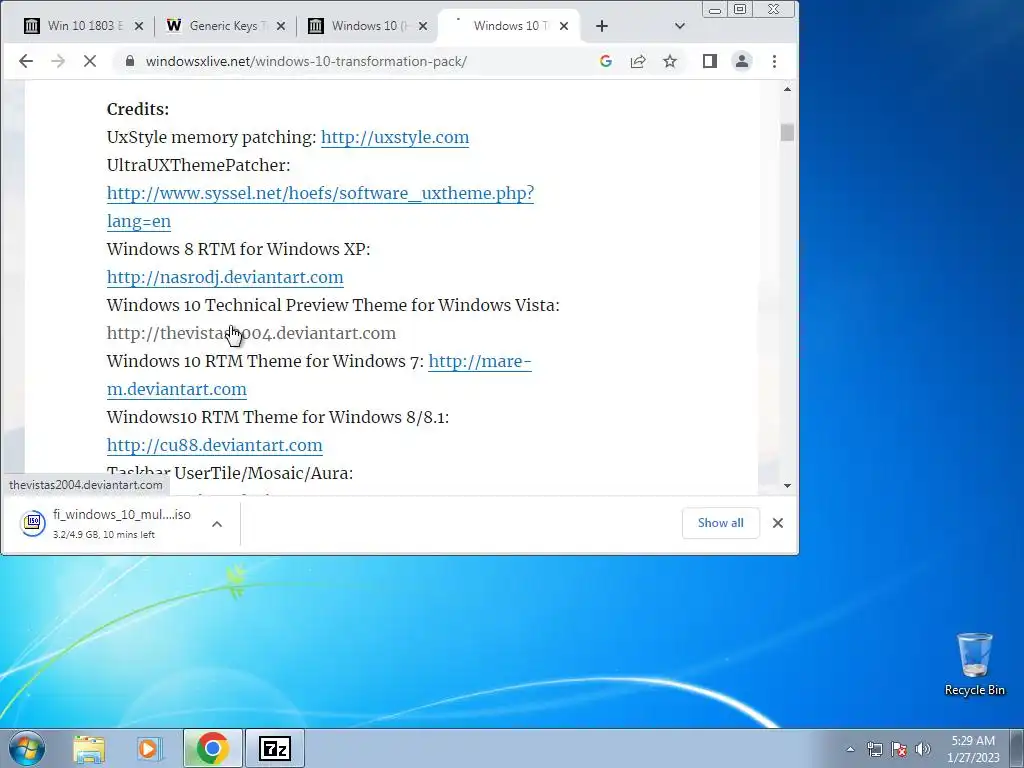Viewport: 1024px width, 768px height.
Task: Switch to the Win 10 1803 tab
Action: point(84,26)
